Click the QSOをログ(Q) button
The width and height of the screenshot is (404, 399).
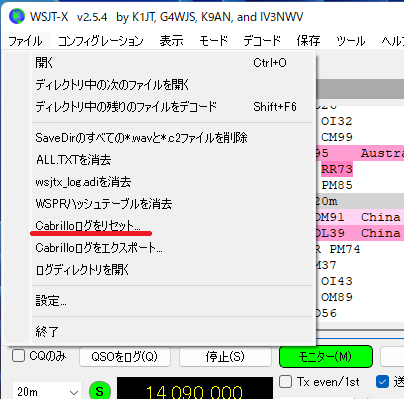coord(125,357)
